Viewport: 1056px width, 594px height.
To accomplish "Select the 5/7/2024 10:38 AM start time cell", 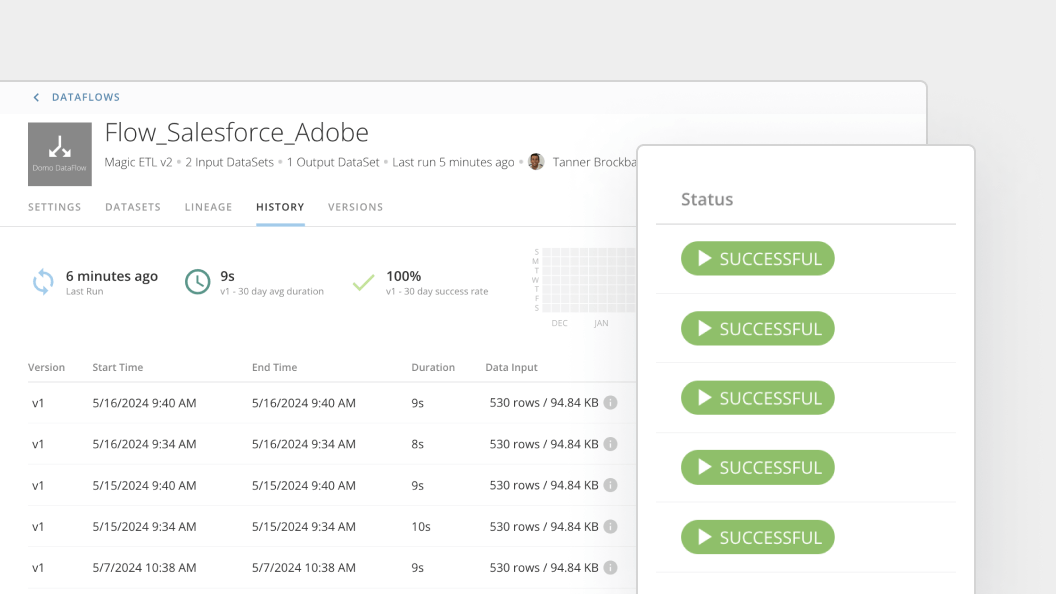I will 144,568.
